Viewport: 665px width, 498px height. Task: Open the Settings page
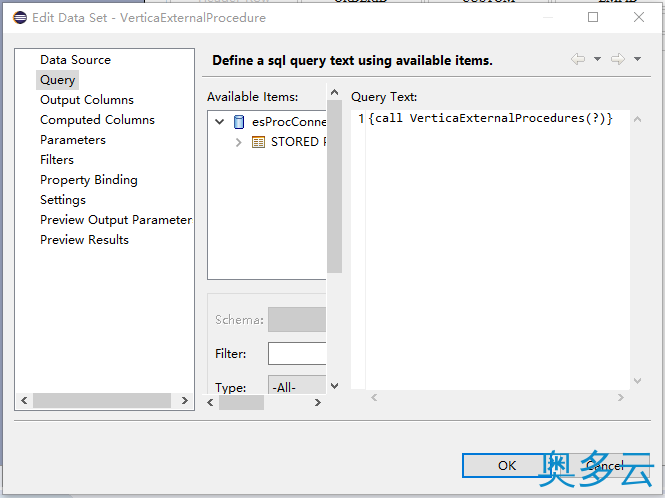coord(63,200)
